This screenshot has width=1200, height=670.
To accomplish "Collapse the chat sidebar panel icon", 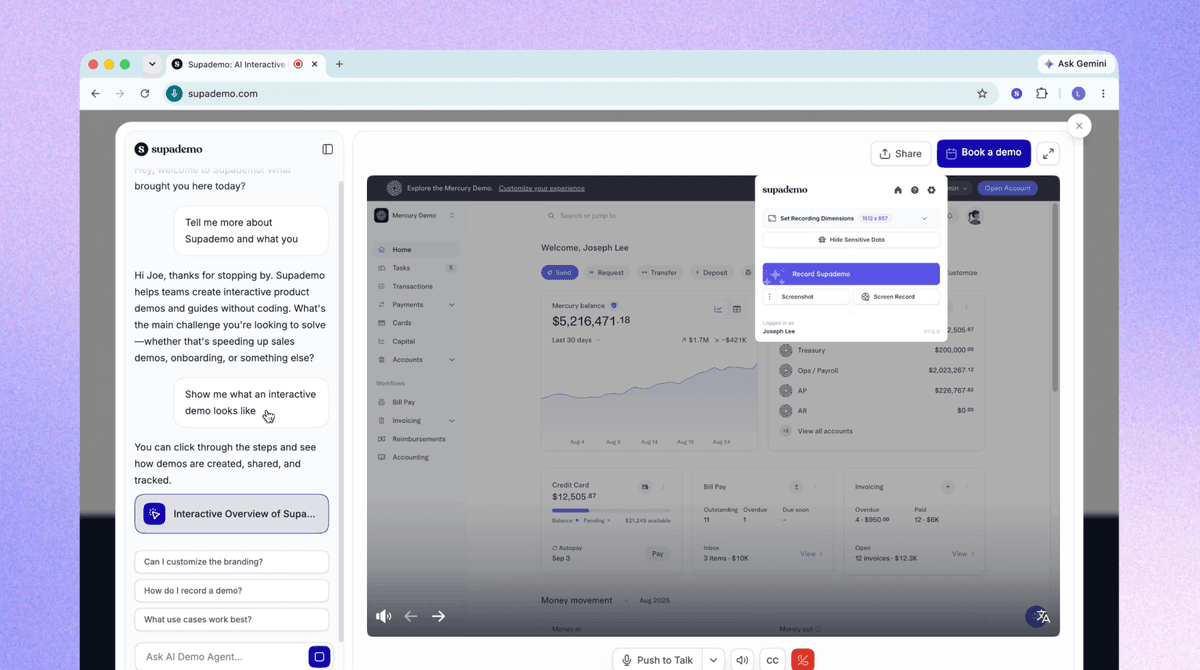I will (x=327, y=149).
